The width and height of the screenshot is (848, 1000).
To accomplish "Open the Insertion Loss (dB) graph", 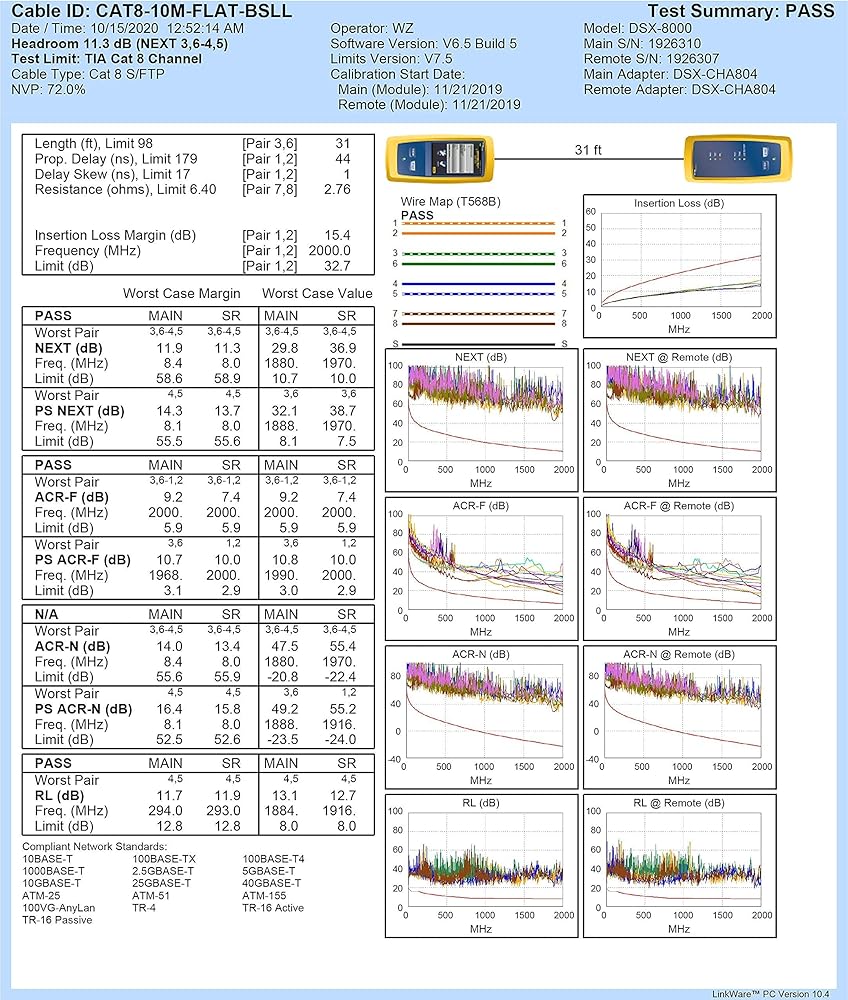I will pyautogui.click(x=680, y=265).
